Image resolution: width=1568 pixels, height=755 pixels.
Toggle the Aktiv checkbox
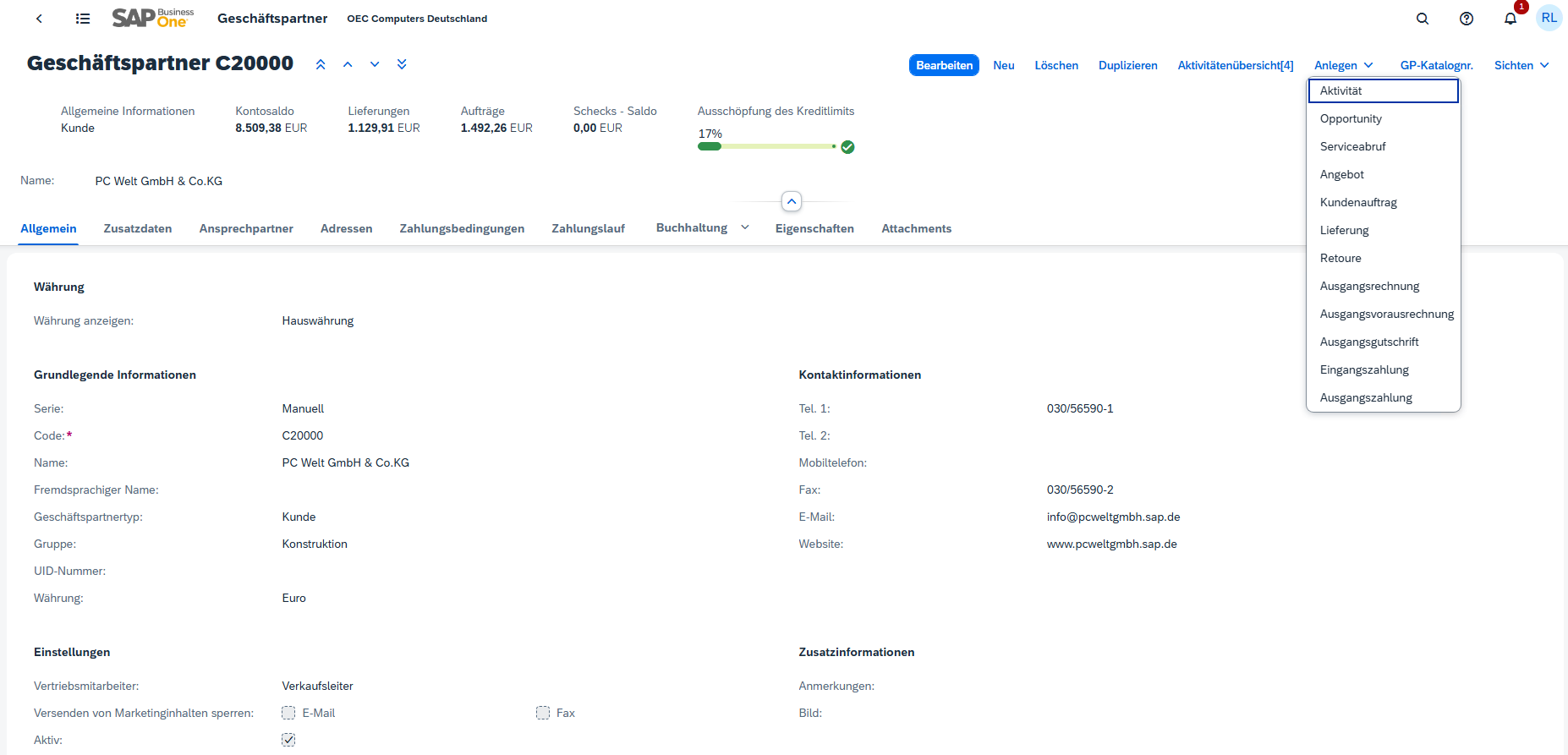[288, 740]
